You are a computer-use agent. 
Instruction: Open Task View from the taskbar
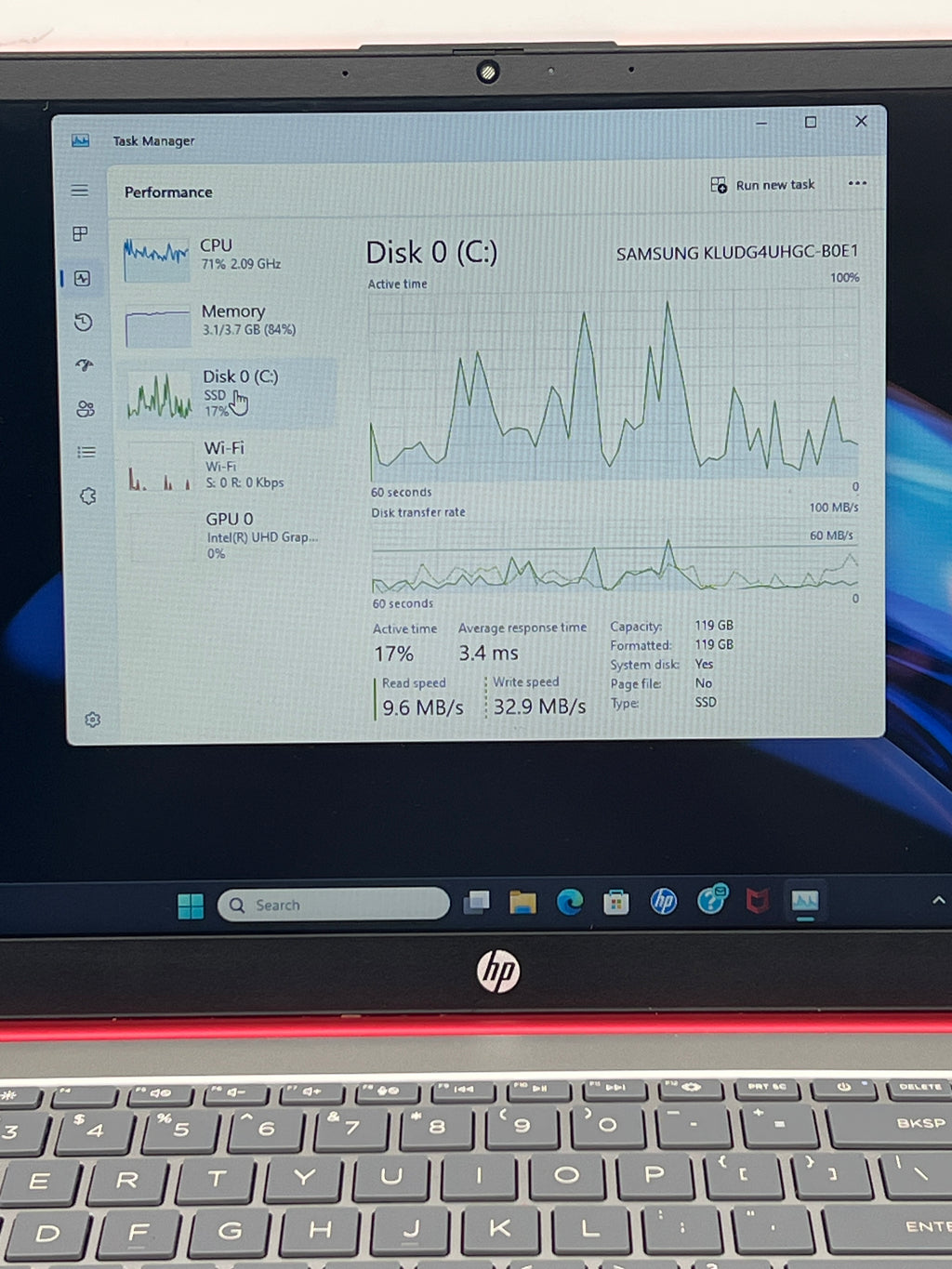tap(477, 902)
